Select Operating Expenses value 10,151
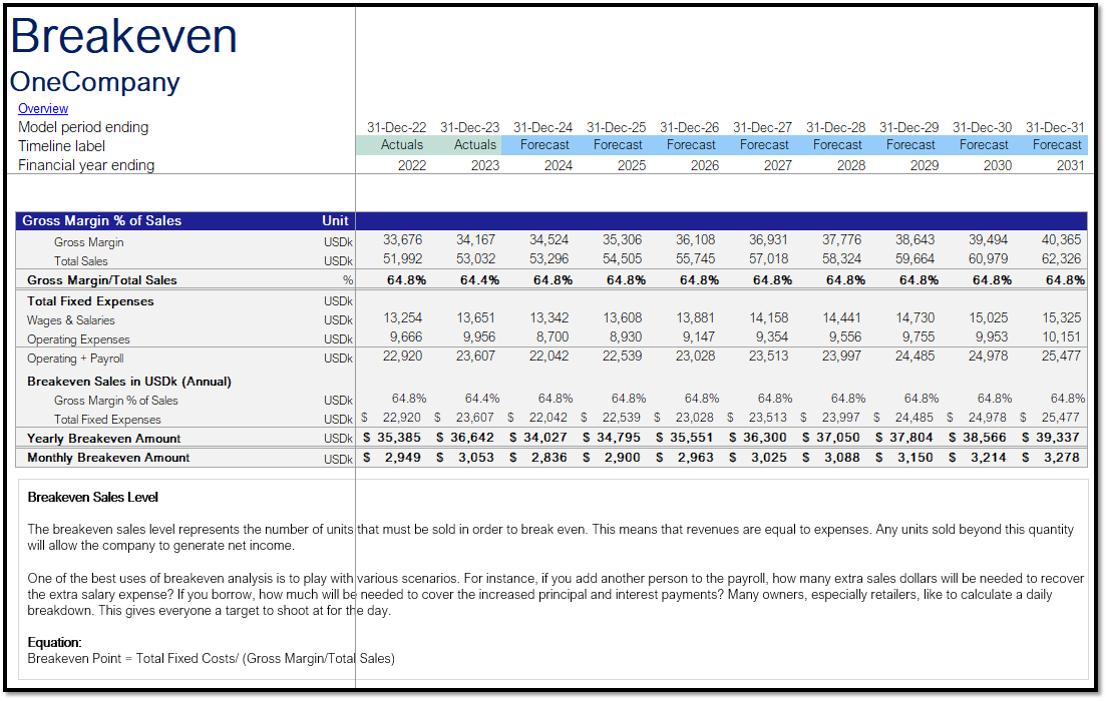 (1062, 337)
